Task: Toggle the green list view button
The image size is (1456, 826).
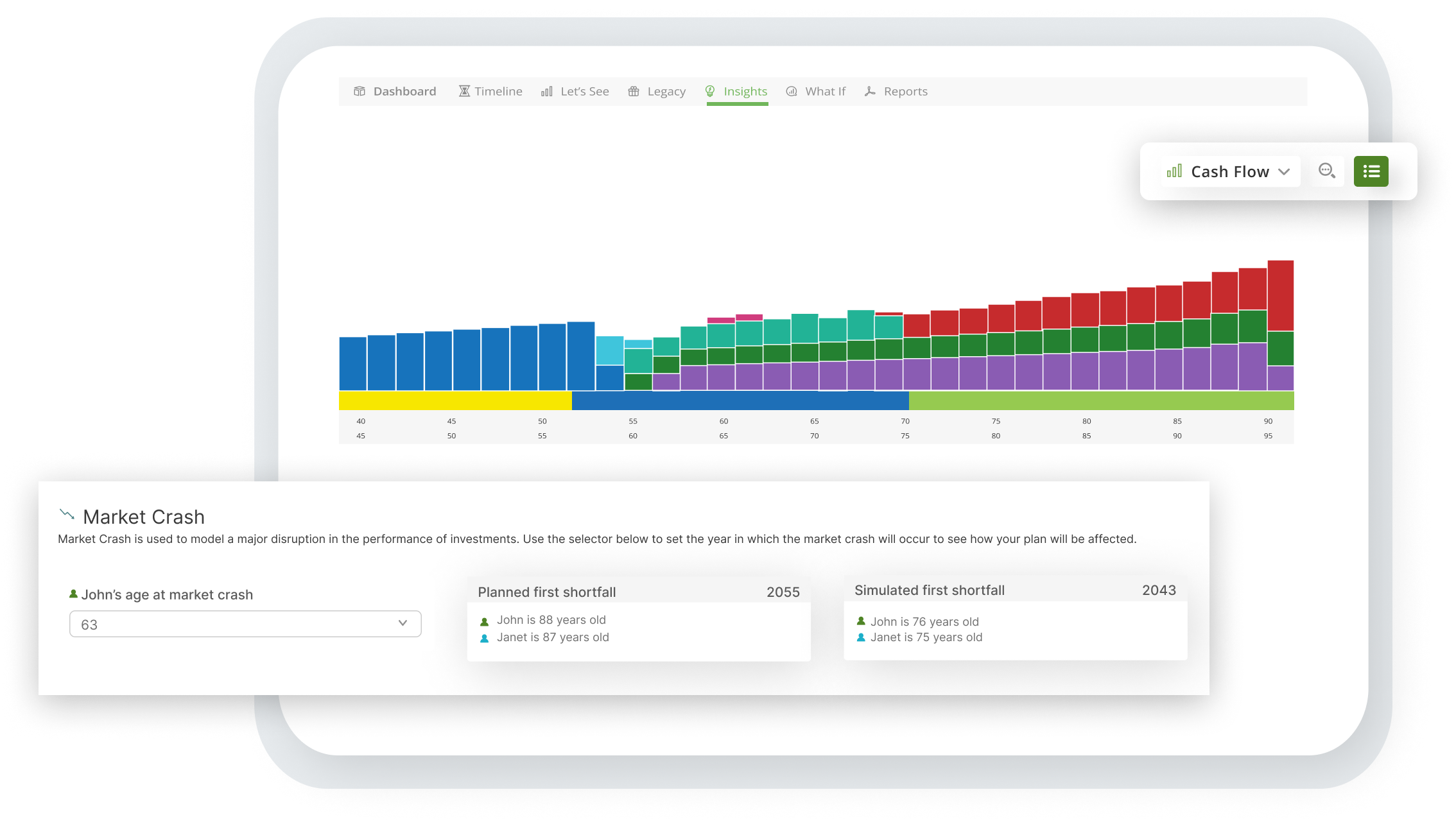Action: pos(1371,171)
